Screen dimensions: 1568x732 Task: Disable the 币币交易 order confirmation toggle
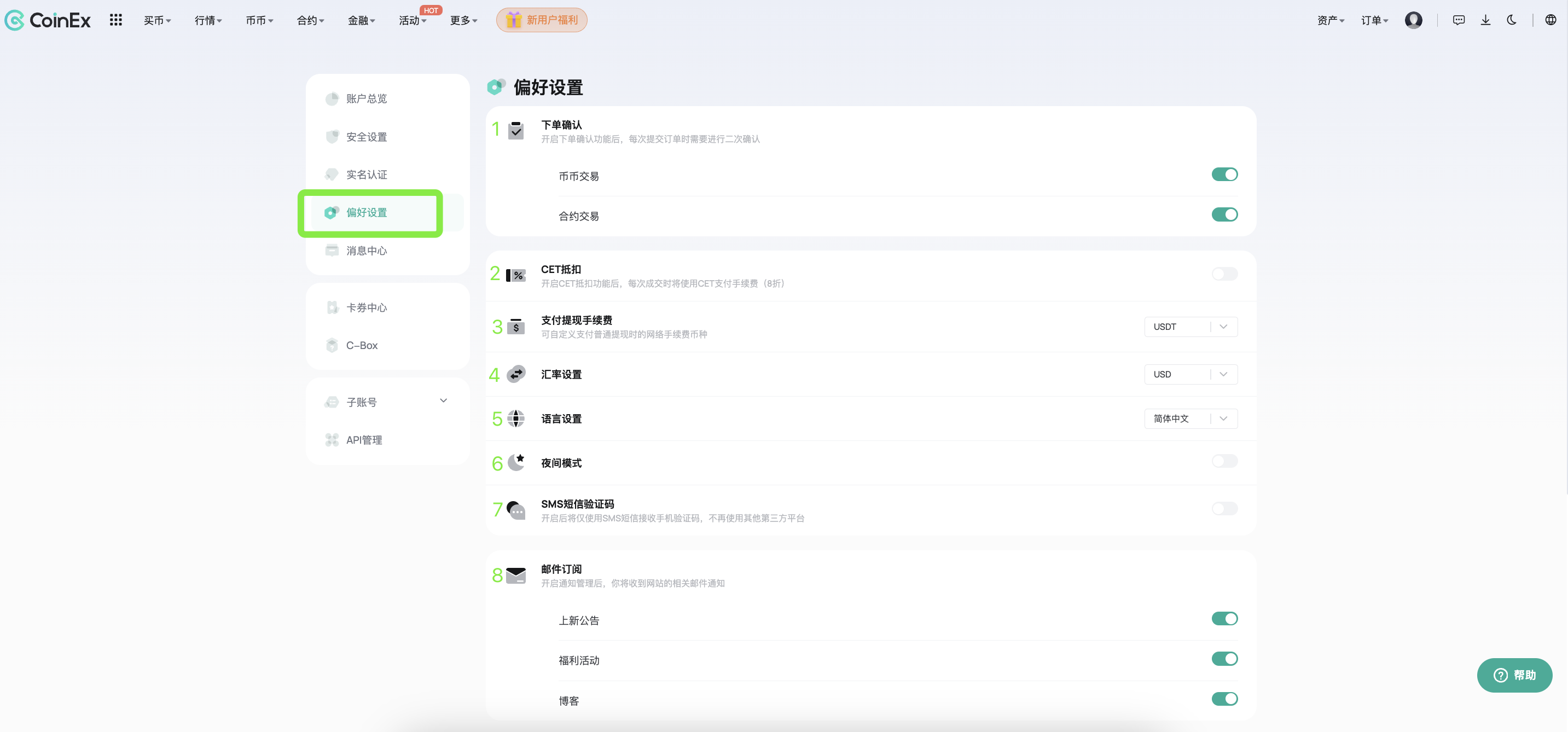click(1224, 175)
